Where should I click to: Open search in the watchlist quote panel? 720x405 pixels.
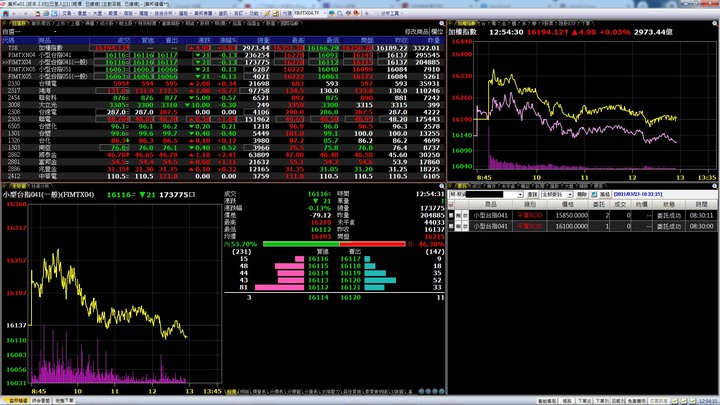point(442,23)
